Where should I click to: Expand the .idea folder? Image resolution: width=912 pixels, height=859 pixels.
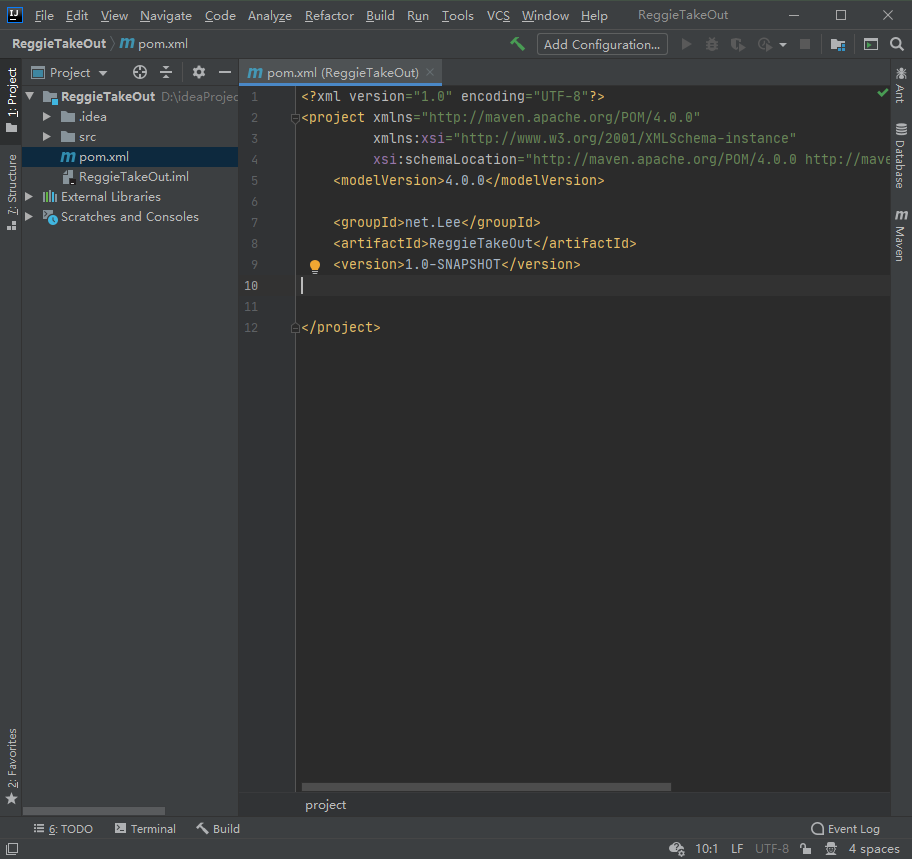click(47, 116)
